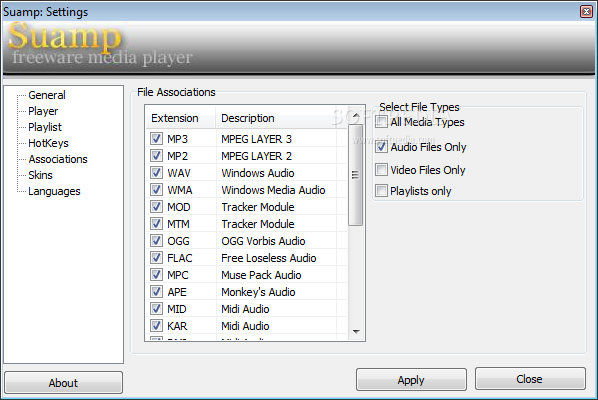This screenshot has height=400, width=598.
Task: Go to the HotKeys settings
Action: 48,143
